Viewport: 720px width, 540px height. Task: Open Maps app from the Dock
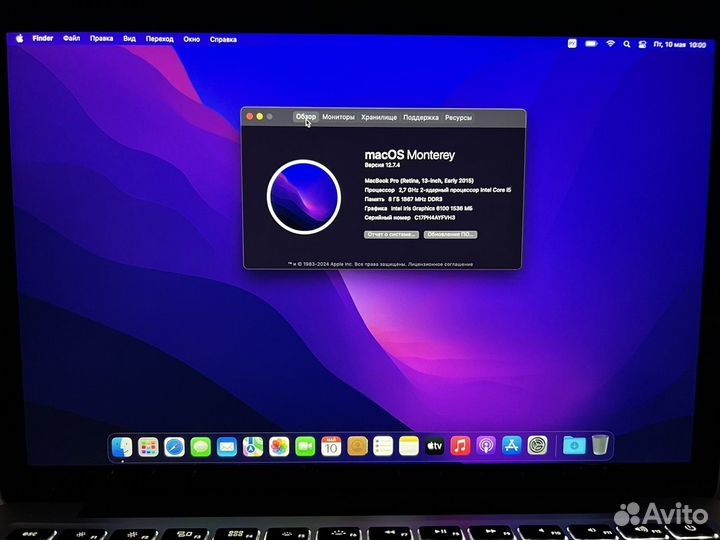tap(253, 446)
